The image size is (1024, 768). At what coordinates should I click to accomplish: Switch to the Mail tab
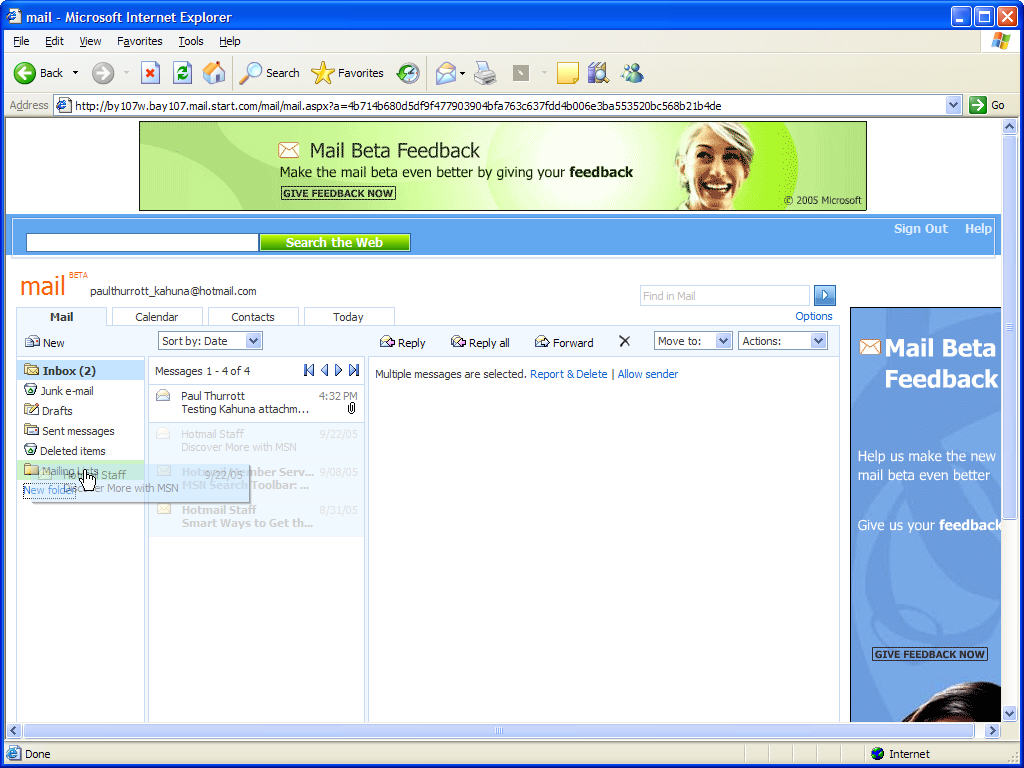point(61,317)
